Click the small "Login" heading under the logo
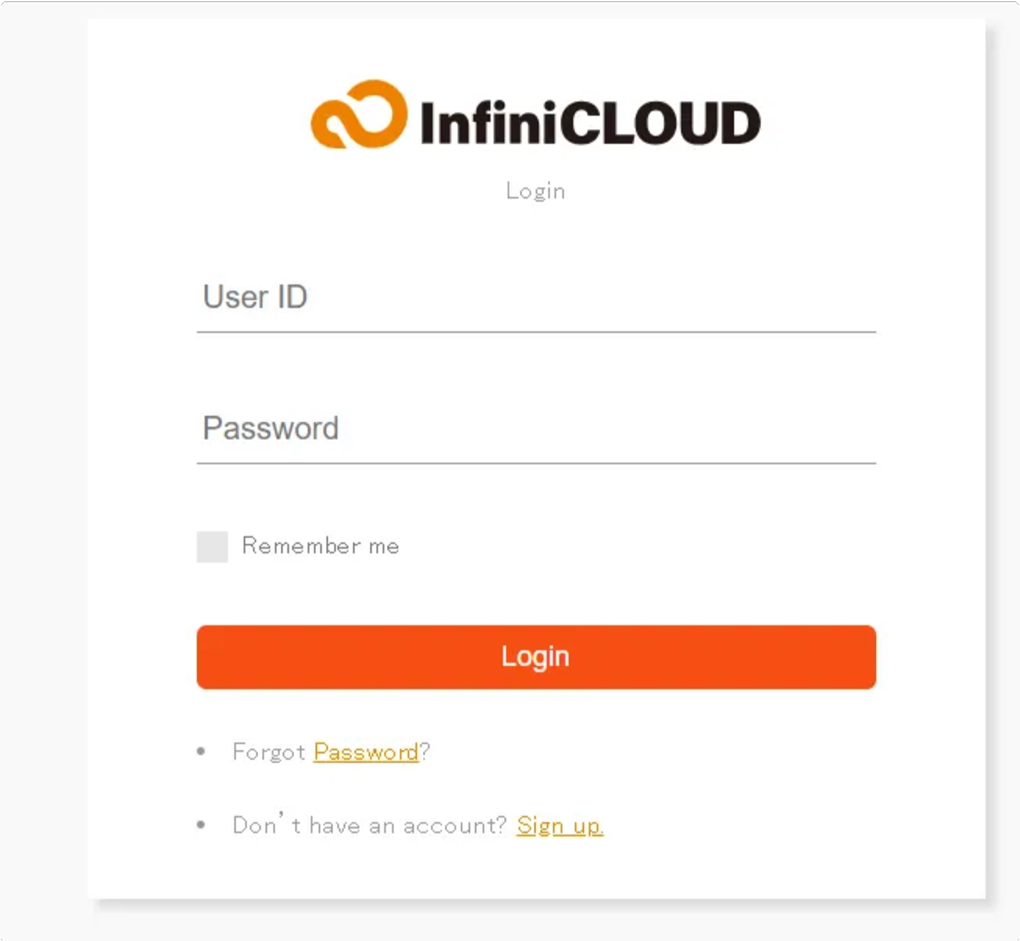The height and width of the screenshot is (941, 1020). tap(535, 191)
